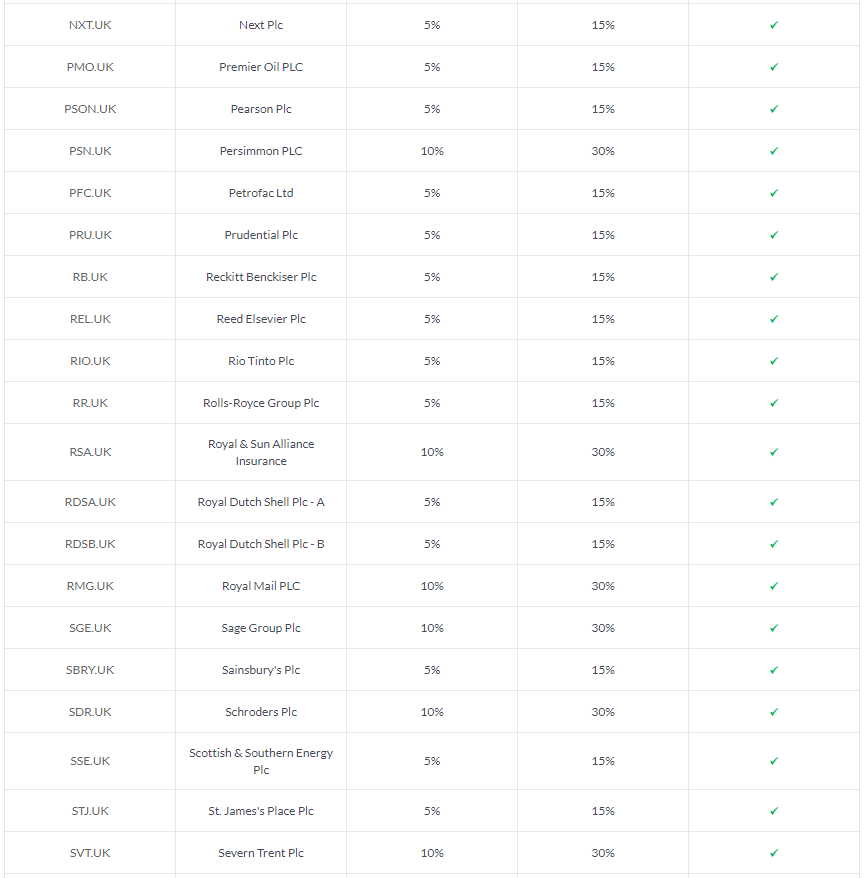Click the 15% value for Reed Elsevier Plc
The height and width of the screenshot is (878, 865).
(x=603, y=319)
